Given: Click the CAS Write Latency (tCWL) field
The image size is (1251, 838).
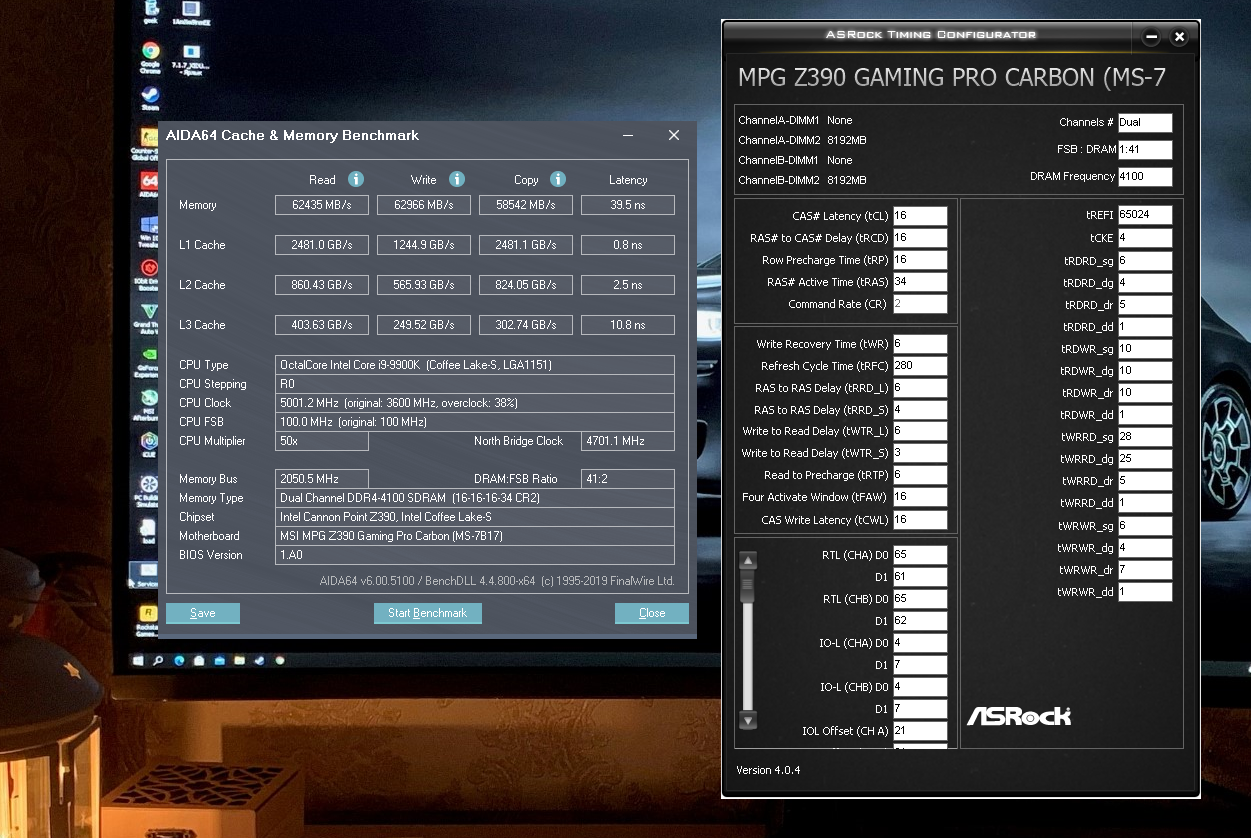Looking at the screenshot, I should pos(920,519).
